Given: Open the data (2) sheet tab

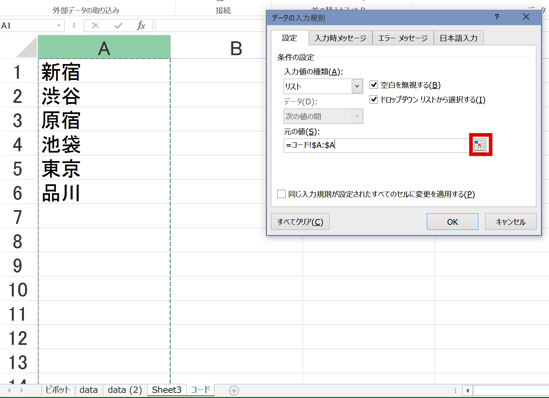Looking at the screenshot, I should pyautogui.click(x=125, y=390).
